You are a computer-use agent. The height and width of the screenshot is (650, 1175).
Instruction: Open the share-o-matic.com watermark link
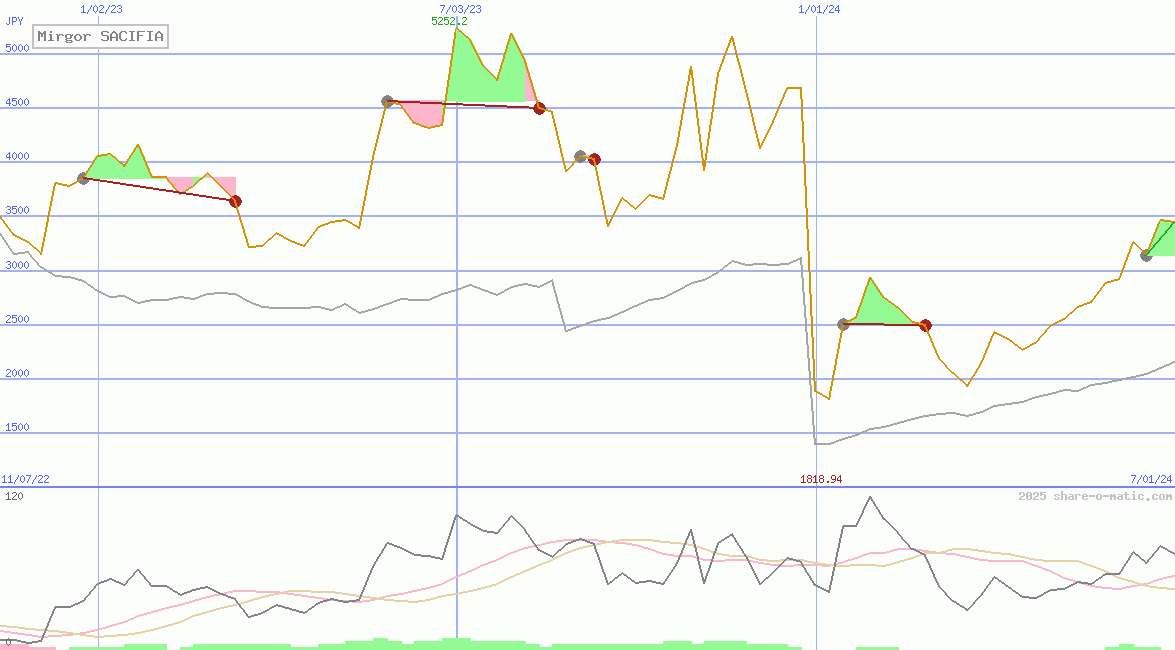click(1095, 497)
